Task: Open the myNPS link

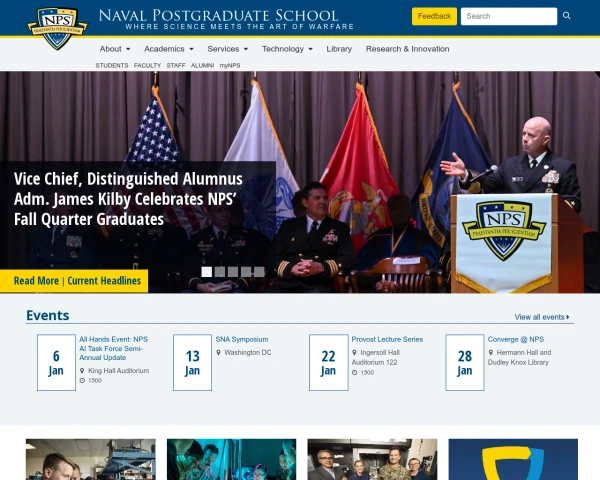Action: (x=230, y=65)
